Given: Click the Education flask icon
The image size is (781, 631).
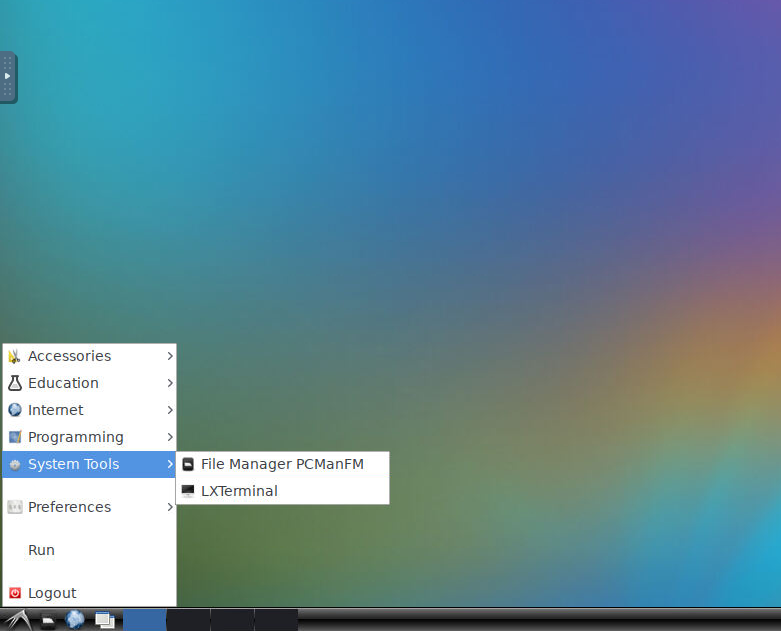Looking at the screenshot, I should (x=15, y=383).
